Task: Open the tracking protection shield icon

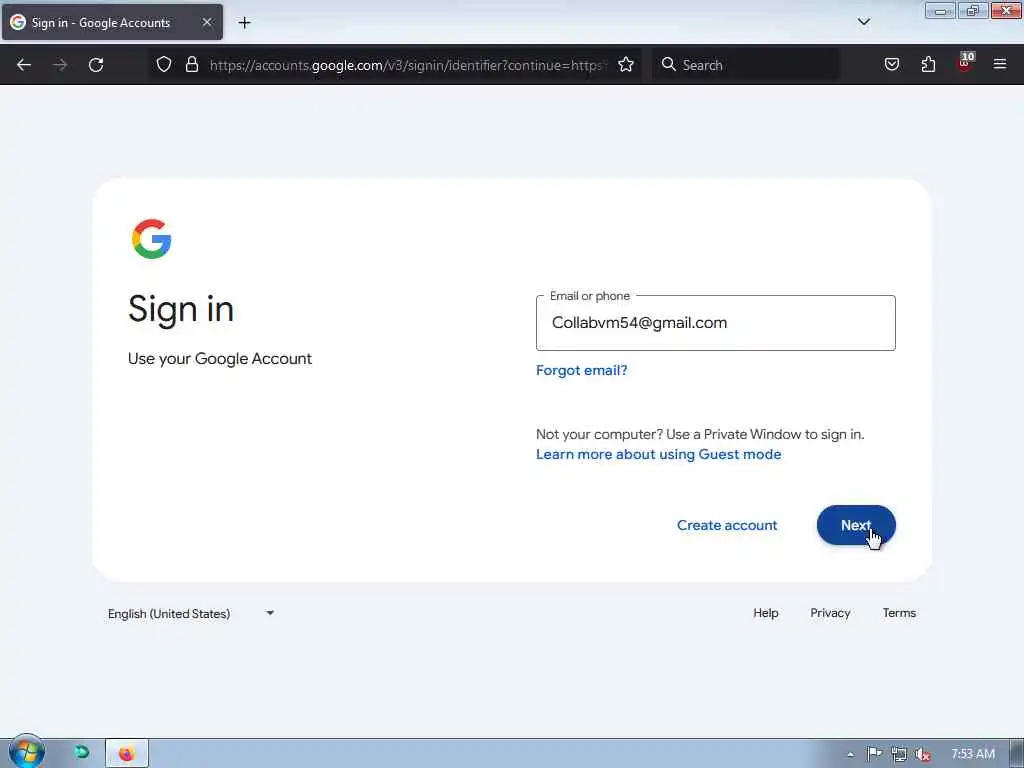Action: pos(164,64)
